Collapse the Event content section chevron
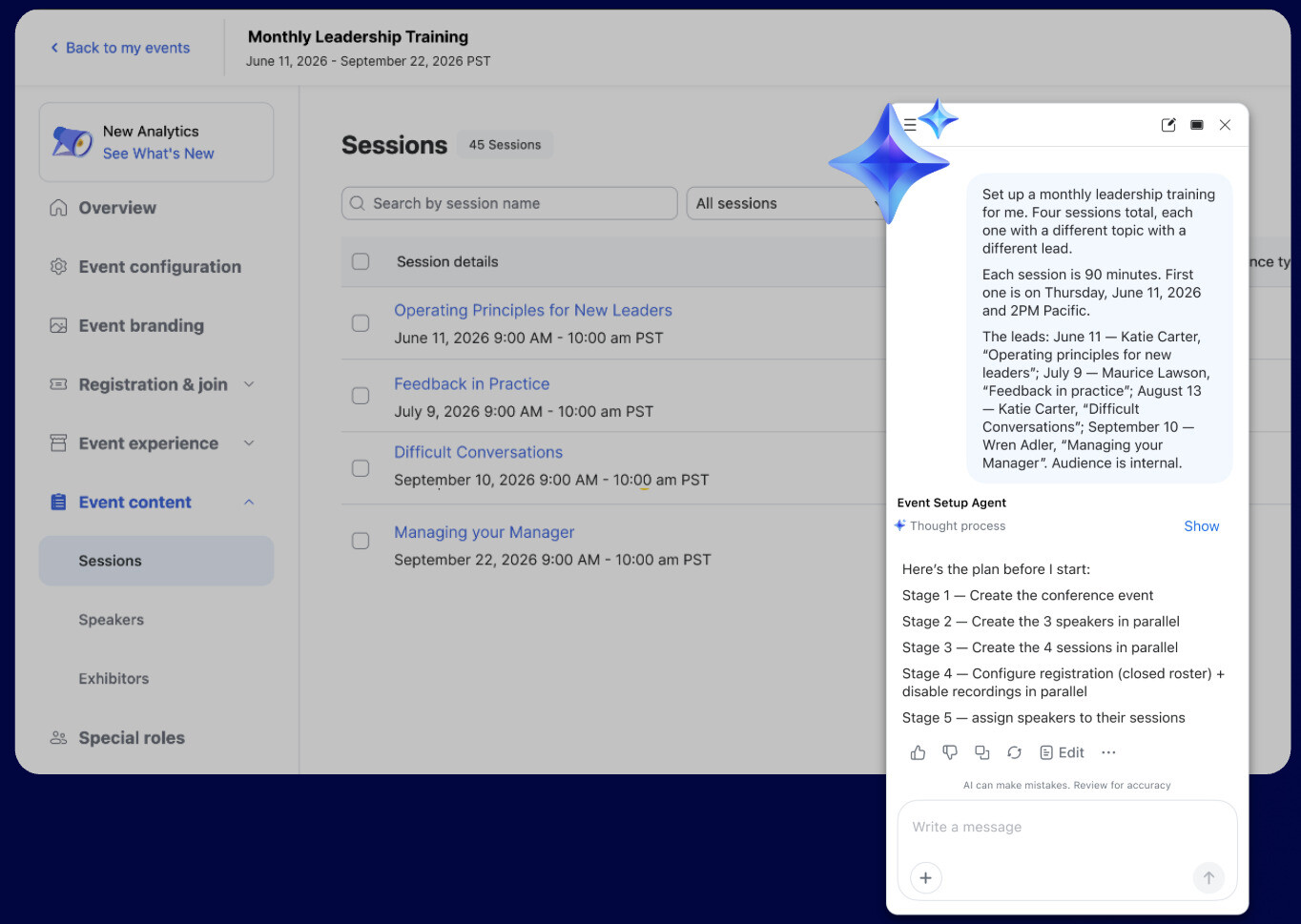1301x924 pixels. tap(249, 503)
